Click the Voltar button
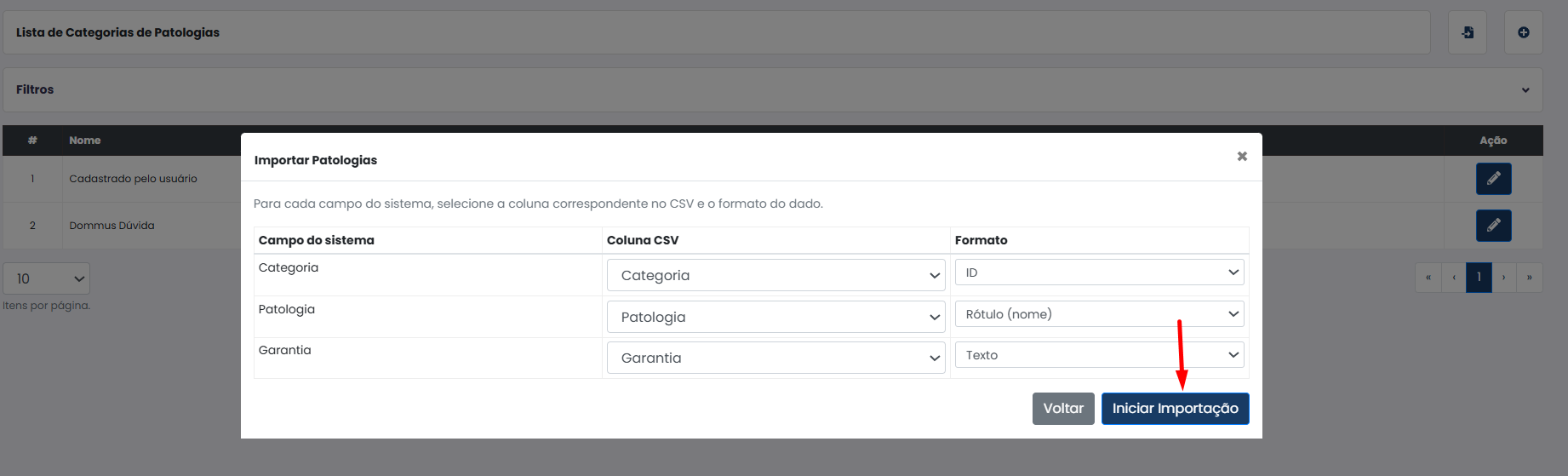This screenshot has height=476, width=1568. tap(1063, 409)
